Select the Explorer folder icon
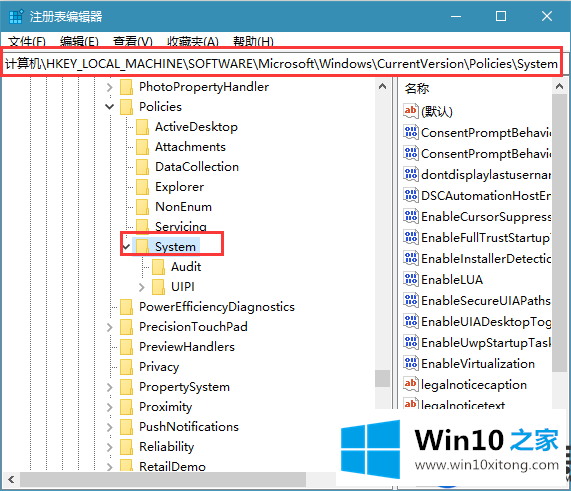The height and width of the screenshot is (491, 571). click(142, 187)
